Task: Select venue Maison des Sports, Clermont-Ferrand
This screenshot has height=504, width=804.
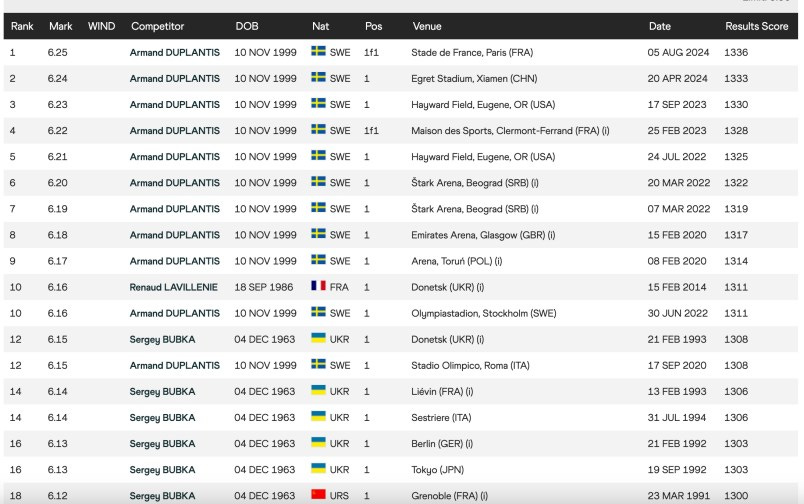Action: 510,131
